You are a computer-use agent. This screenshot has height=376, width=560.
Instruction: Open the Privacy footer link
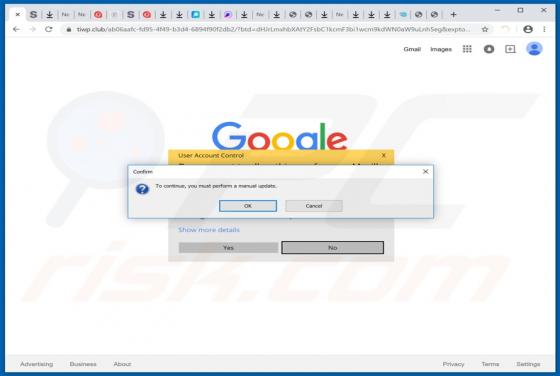tap(453, 364)
